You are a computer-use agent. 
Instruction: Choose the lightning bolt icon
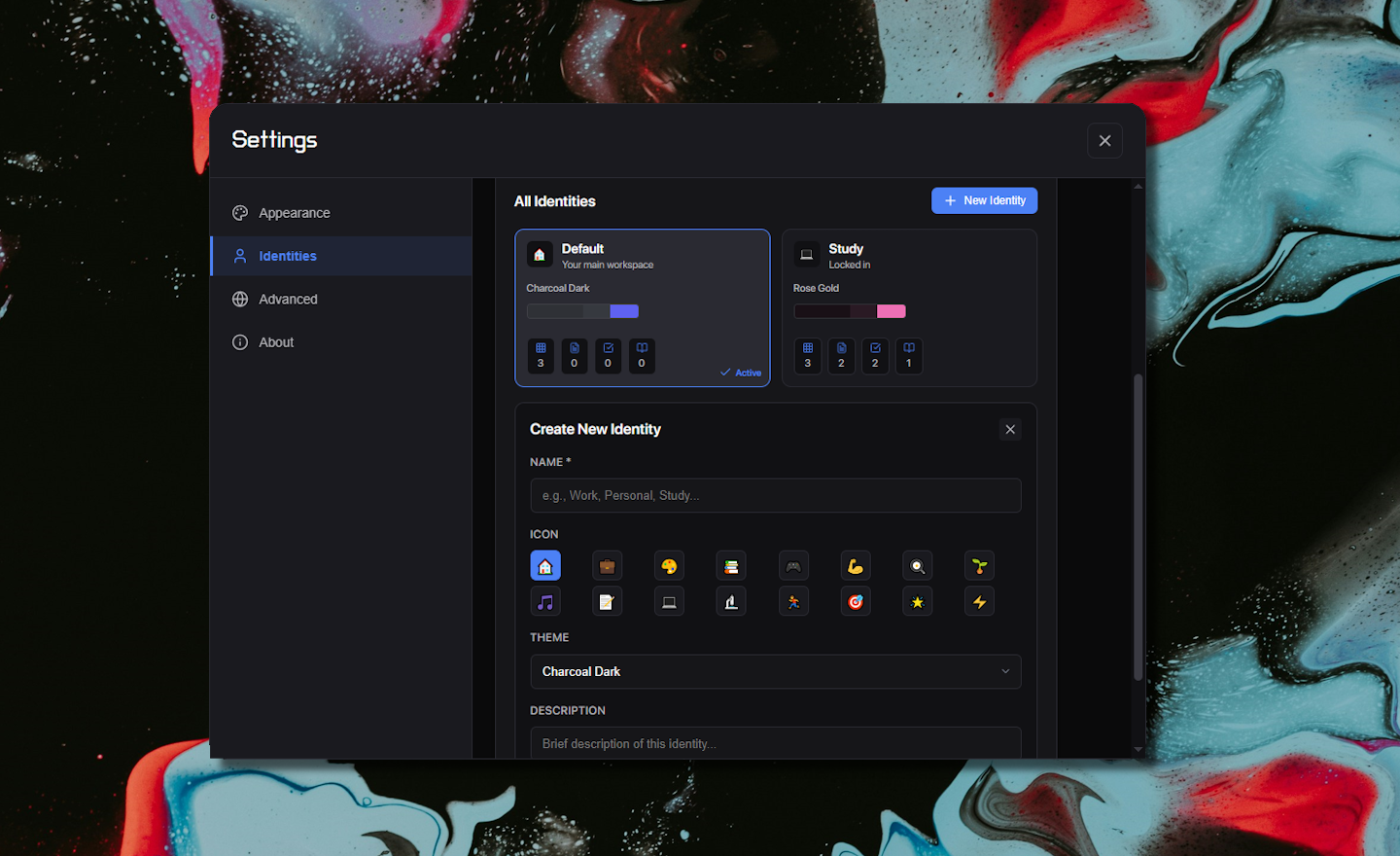point(979,602)
